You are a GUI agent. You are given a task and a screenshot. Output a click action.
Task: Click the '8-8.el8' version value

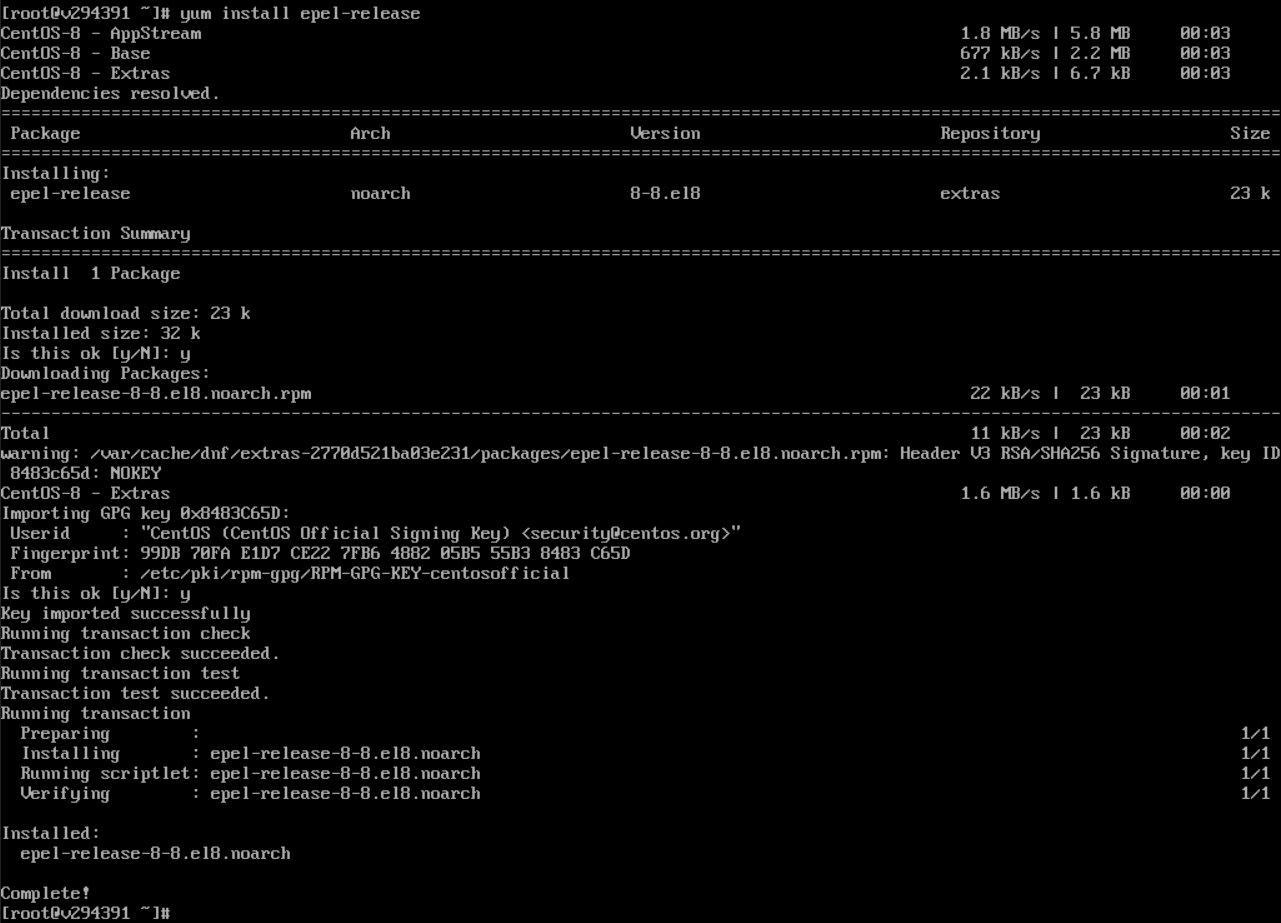pyautogui.click(x=665, y=193)
